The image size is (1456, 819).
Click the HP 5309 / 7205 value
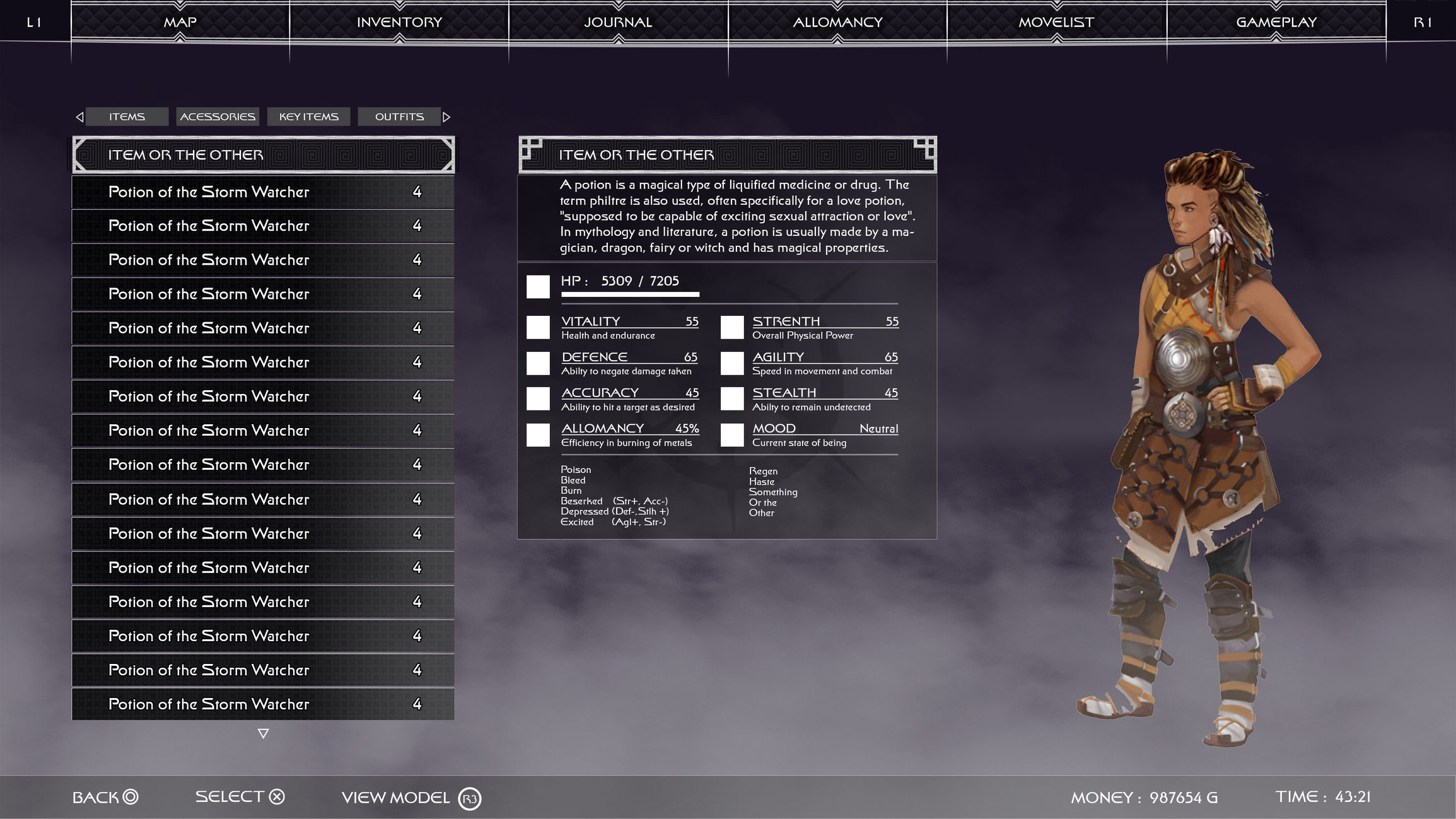pos(640,281)
